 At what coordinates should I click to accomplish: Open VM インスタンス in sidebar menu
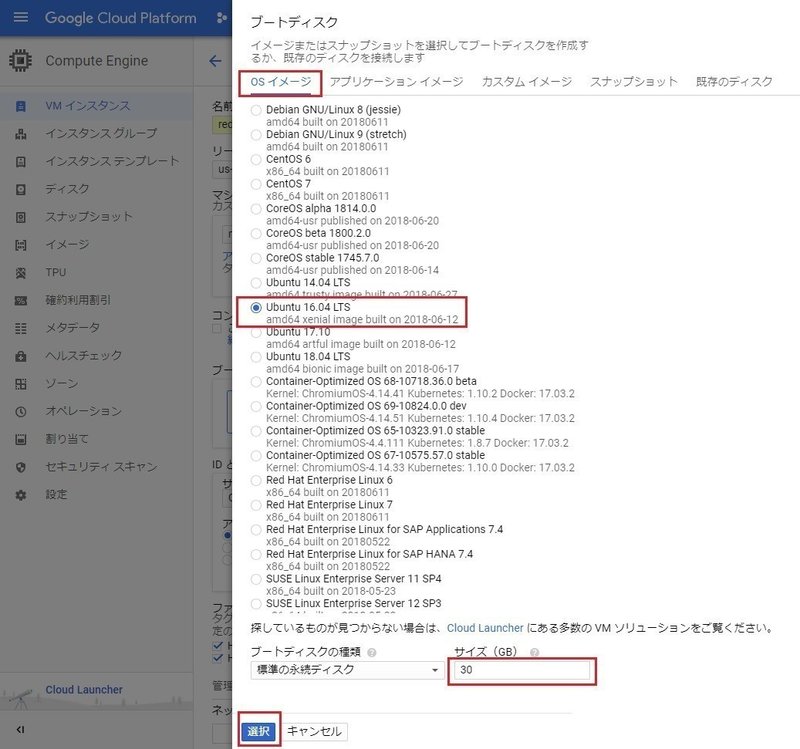point(97,106)
